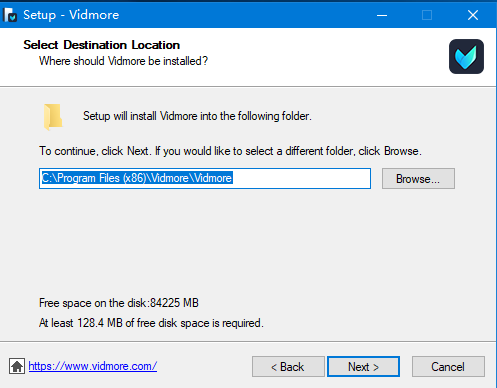Screen dimensions: 497x388
Task: Go to previous step with Back
Action: (288, 367)
